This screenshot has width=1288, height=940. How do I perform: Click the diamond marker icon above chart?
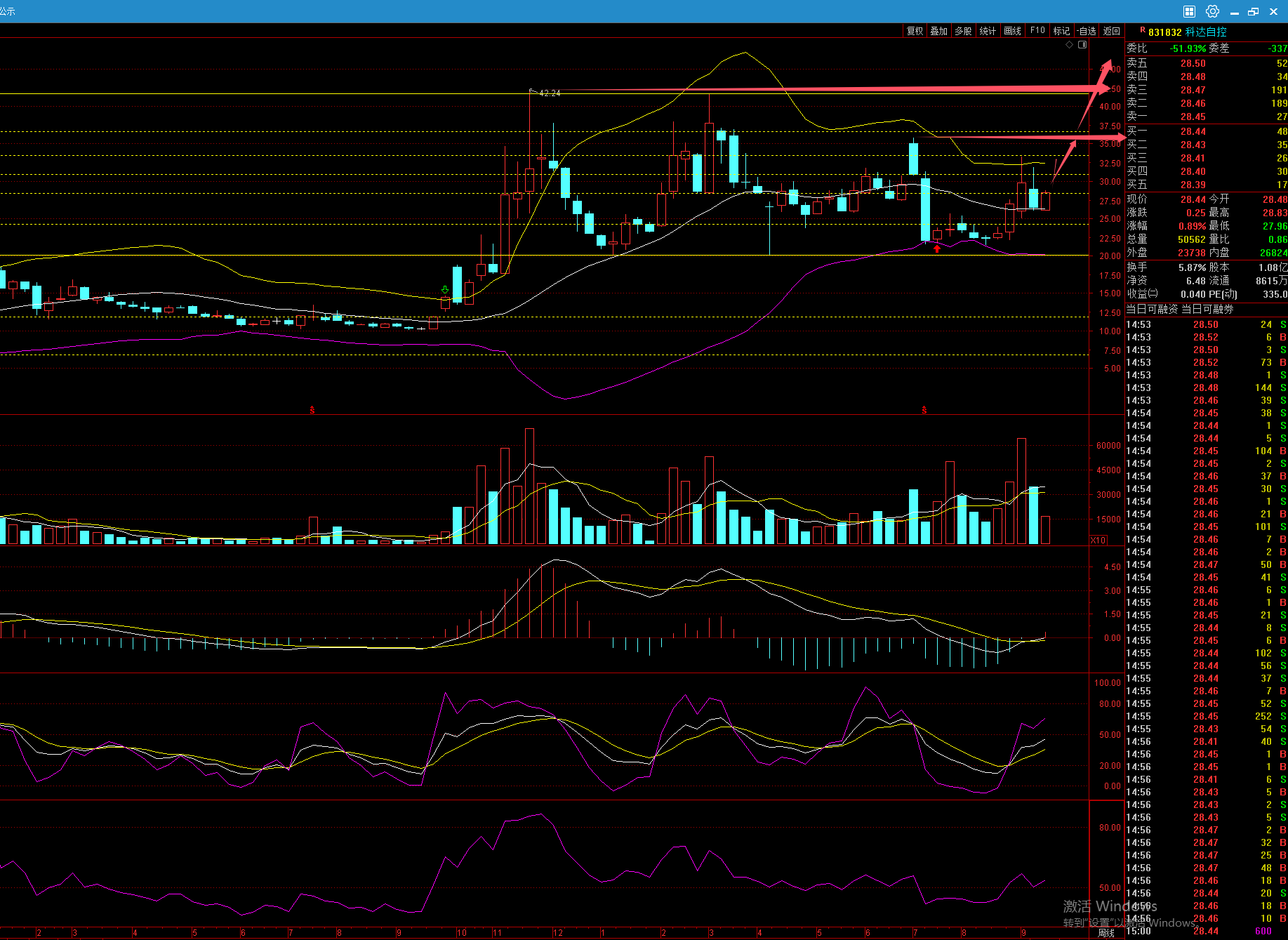click(x=1070, y=44)
